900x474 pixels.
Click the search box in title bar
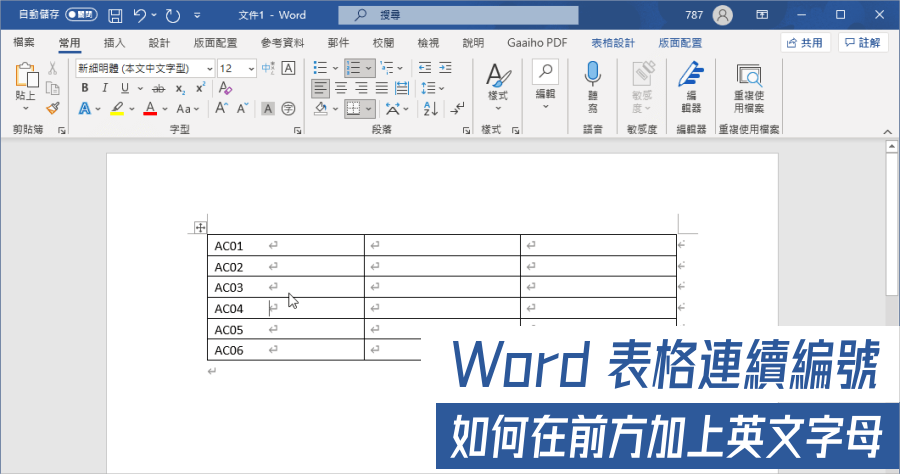point(458,15)
